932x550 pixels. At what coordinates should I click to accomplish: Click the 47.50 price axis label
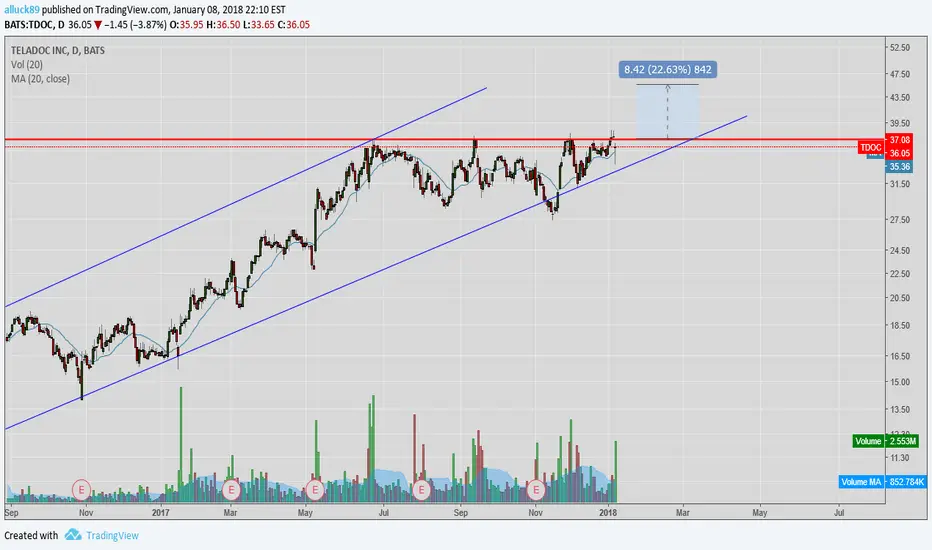click(x=899, y=74)
